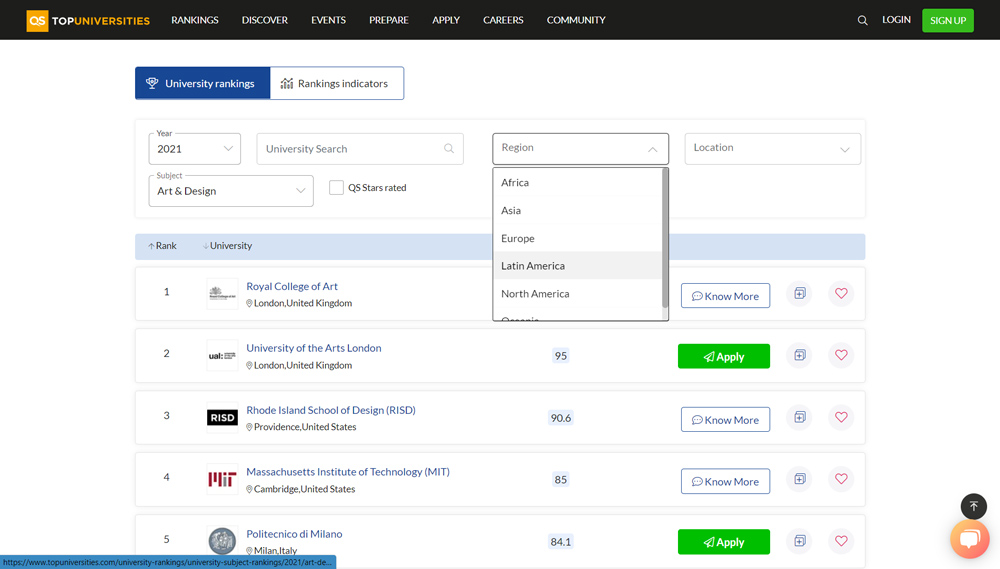Open the COMMUNITY nav menu
Image resolution: width=1000 pixels, height=569 pixels.
pyautogui.click(x=576, y=20)
